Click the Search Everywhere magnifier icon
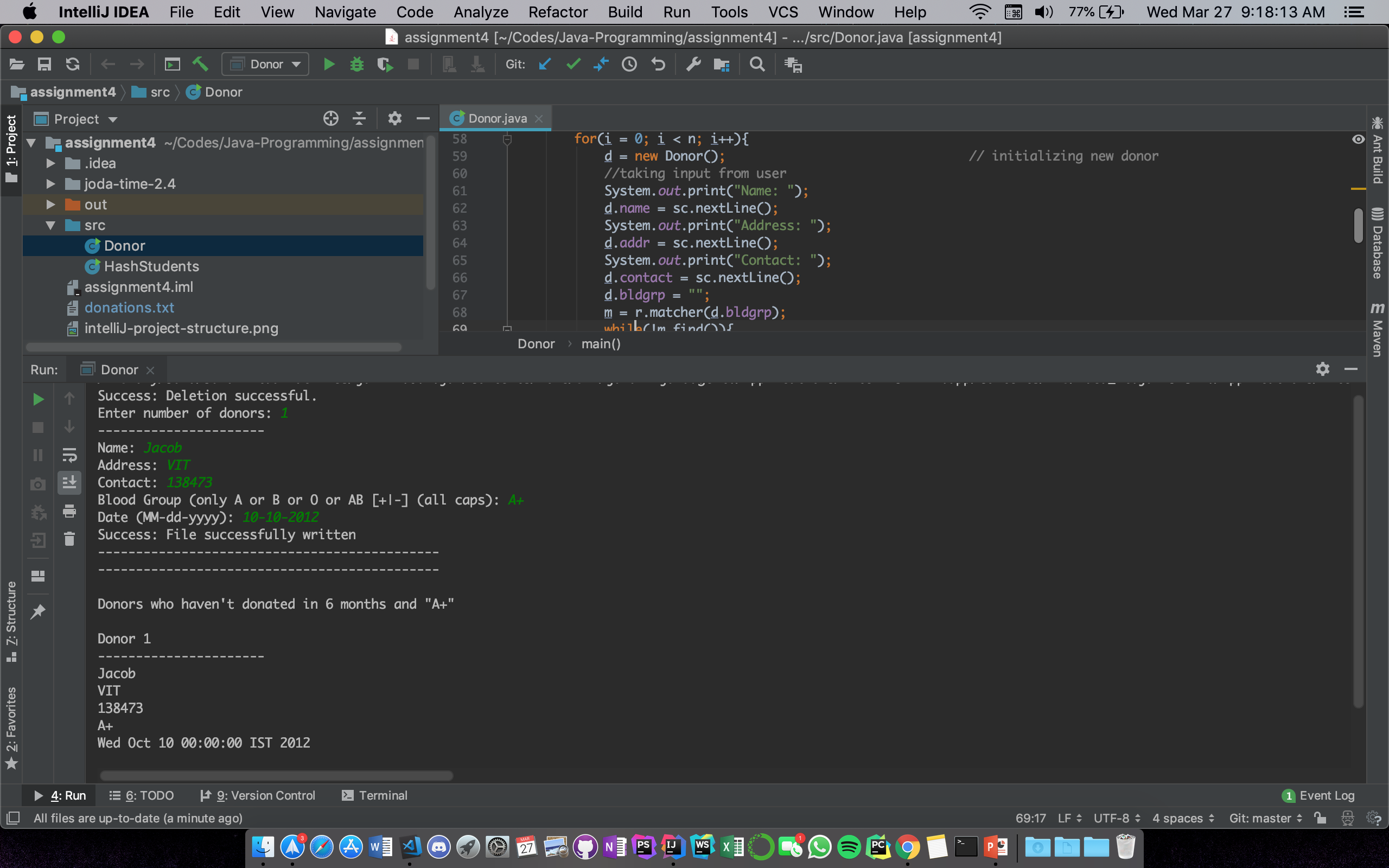Screen dimensions: 1389x868 click(x=757, y=65)
